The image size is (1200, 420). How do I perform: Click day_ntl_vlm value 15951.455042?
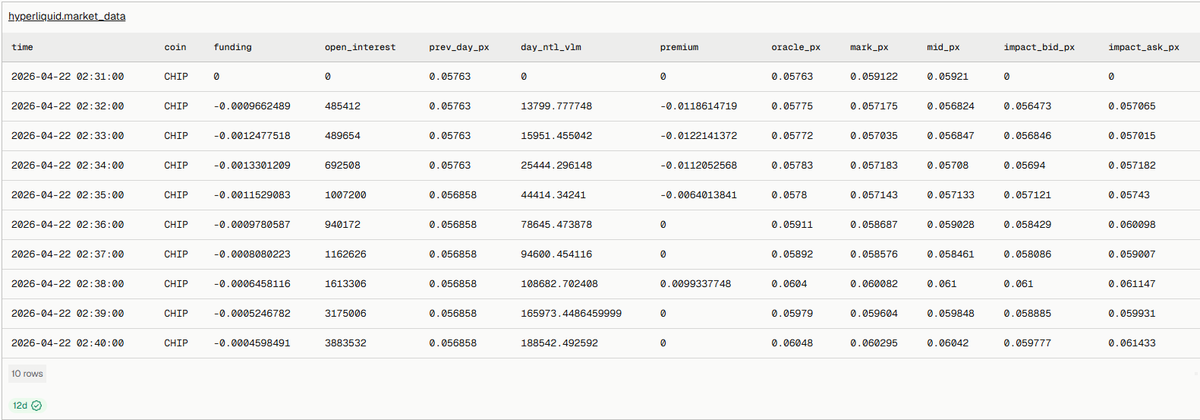pos(556,135)
